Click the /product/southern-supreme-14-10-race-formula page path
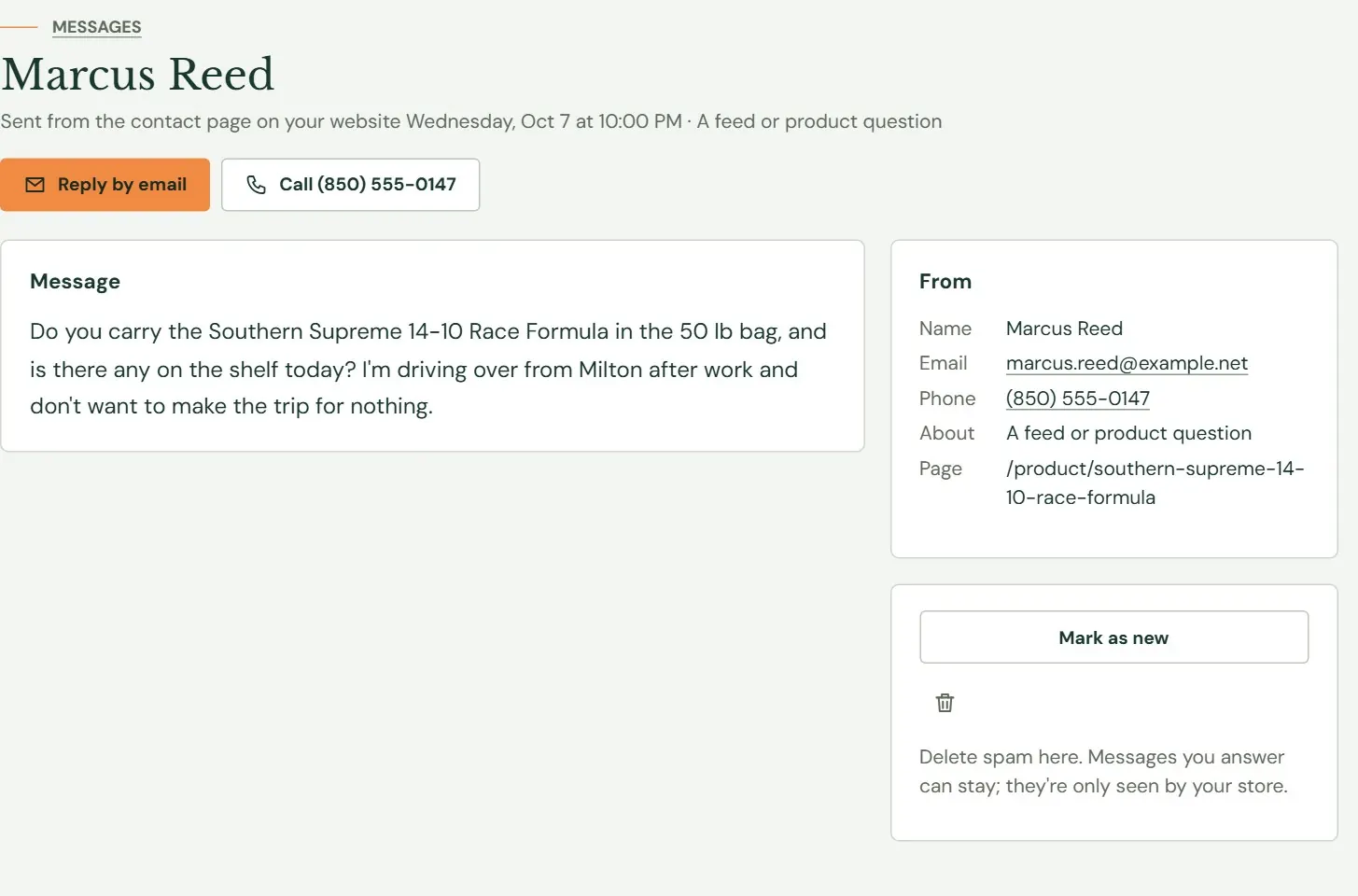Viewport: 1358px width, 896px height. pyautogui.click(x=1155, y=483)
